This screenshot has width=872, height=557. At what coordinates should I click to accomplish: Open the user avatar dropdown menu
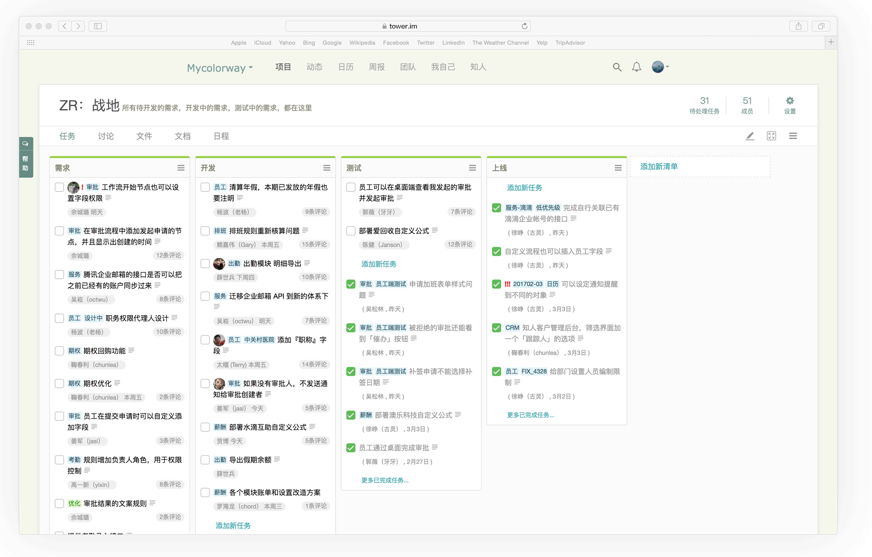coord(660,67)
